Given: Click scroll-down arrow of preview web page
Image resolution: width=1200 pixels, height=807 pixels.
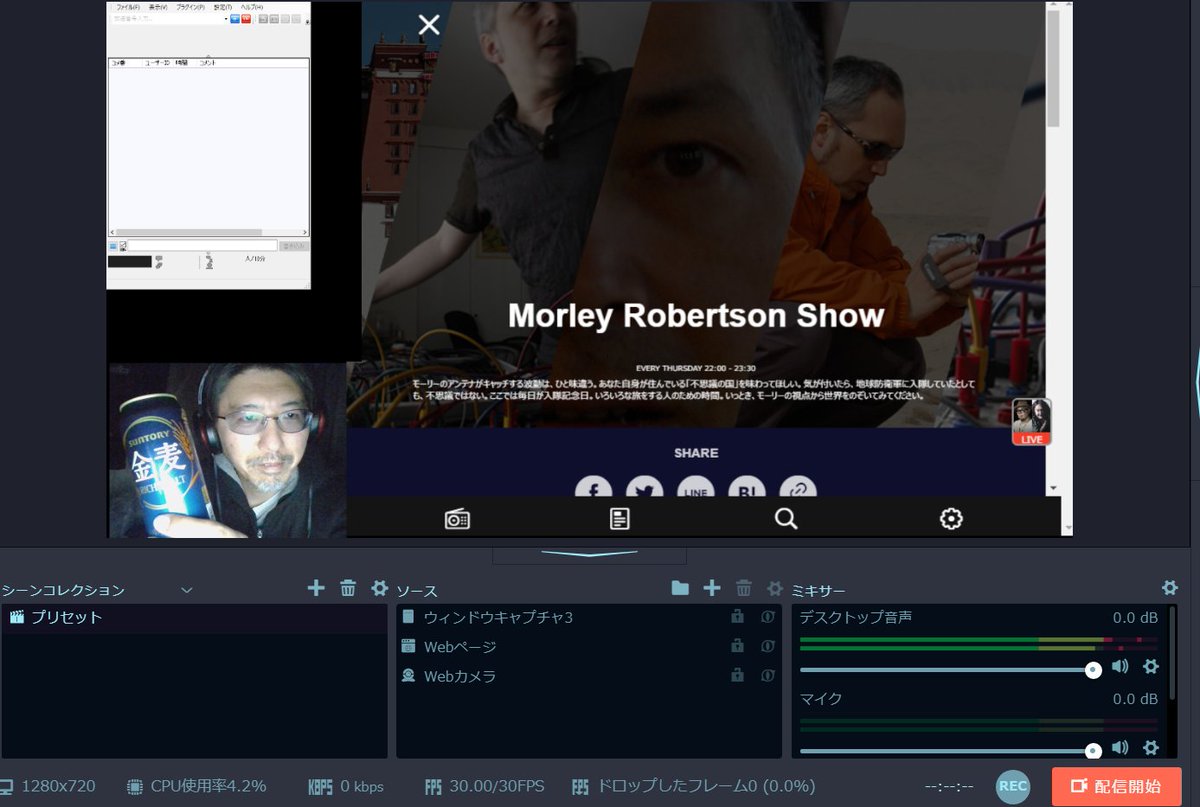Looking at the screenshot, I should [1053, 488].
